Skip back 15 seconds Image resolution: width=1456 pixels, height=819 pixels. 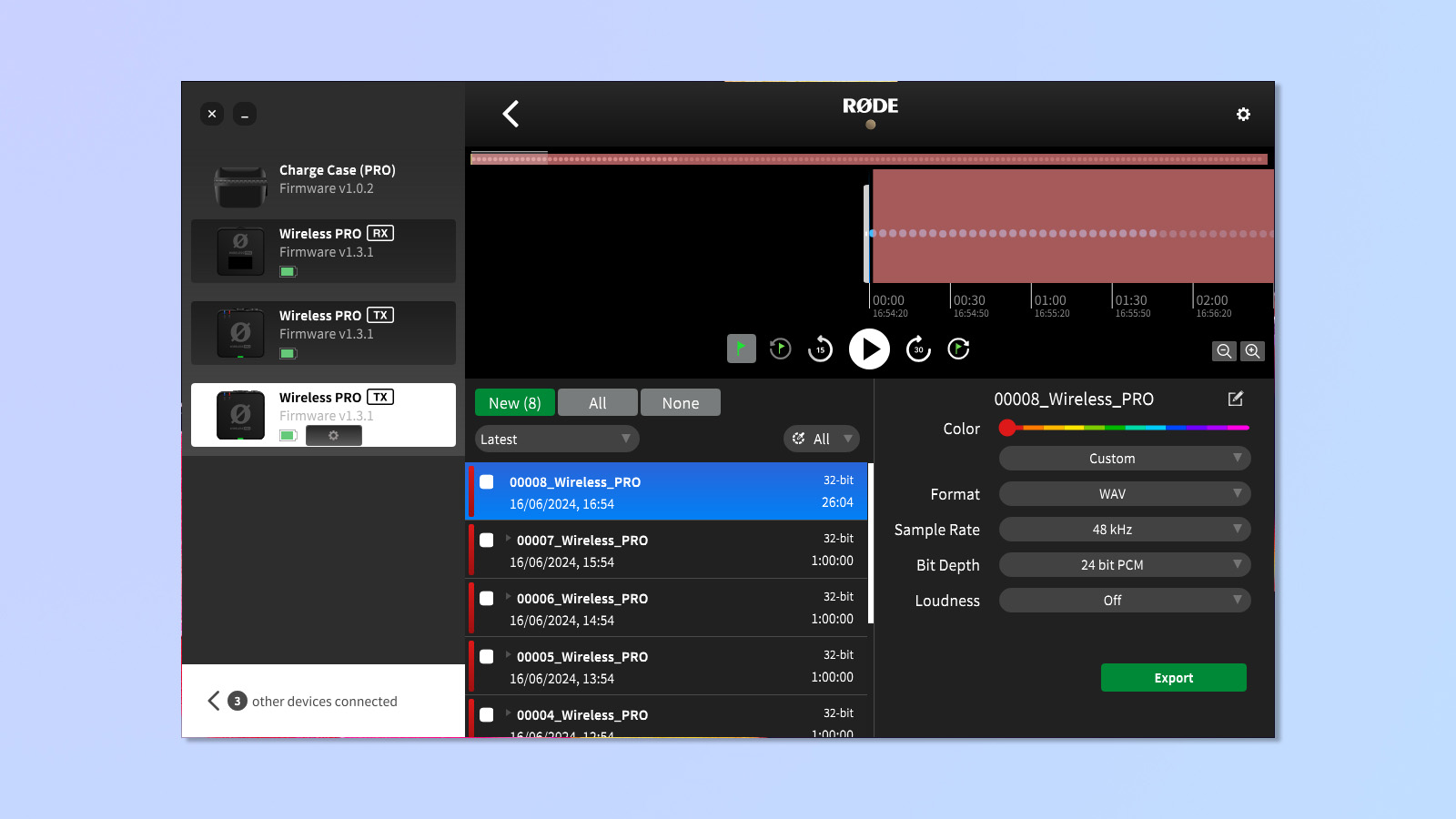click(x=820, y=349)
